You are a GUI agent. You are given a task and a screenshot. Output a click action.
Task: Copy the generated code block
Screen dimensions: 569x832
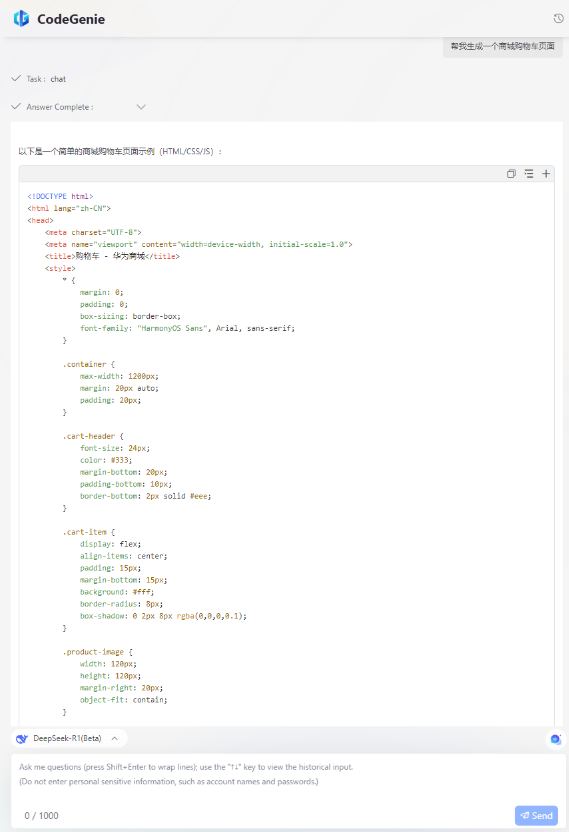tap(511, 174)
